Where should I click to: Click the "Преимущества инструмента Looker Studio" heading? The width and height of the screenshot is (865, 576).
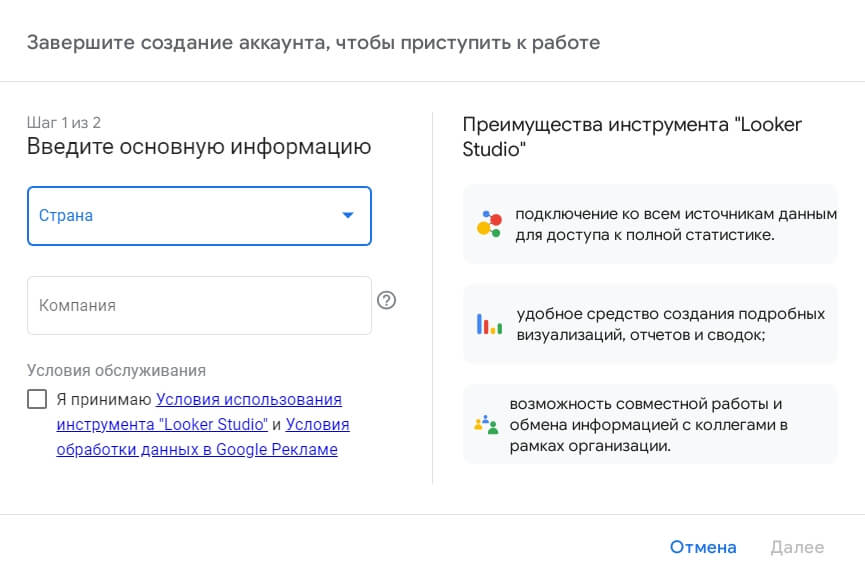click(x=632, y=137)
